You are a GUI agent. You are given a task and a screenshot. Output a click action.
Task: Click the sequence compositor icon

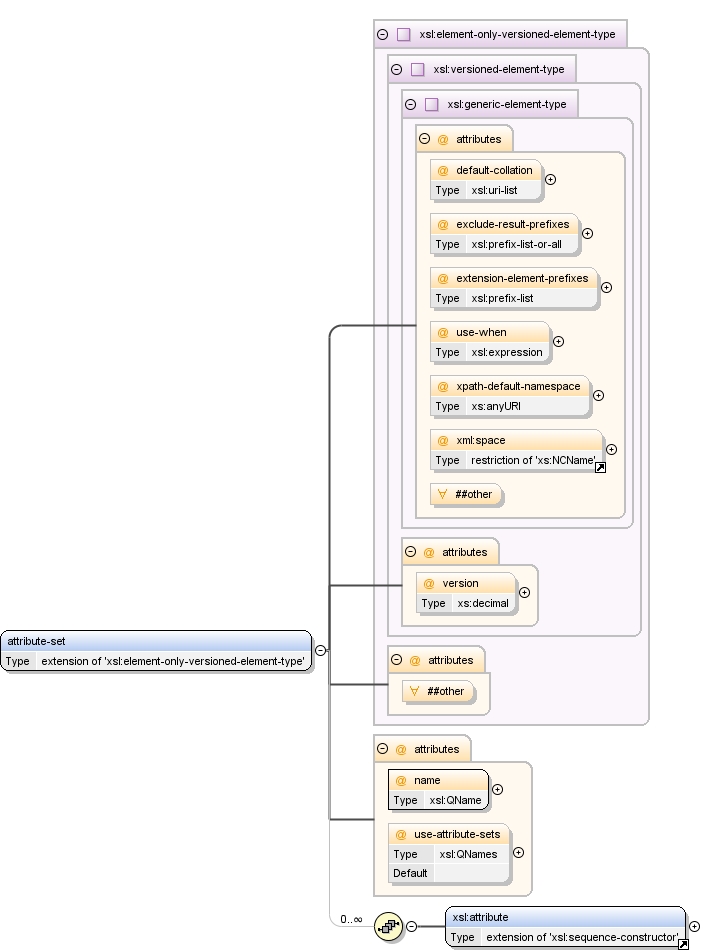389,926
